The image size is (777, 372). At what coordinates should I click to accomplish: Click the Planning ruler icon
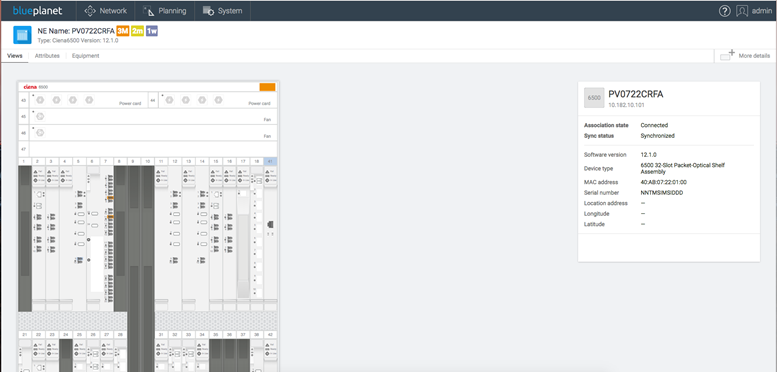(148, 10)
